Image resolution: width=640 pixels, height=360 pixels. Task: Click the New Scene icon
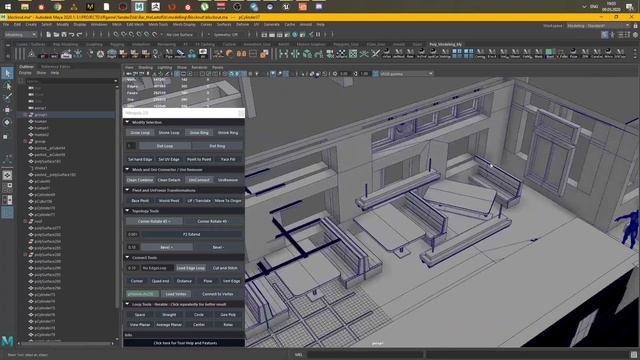tap(49, 35)
